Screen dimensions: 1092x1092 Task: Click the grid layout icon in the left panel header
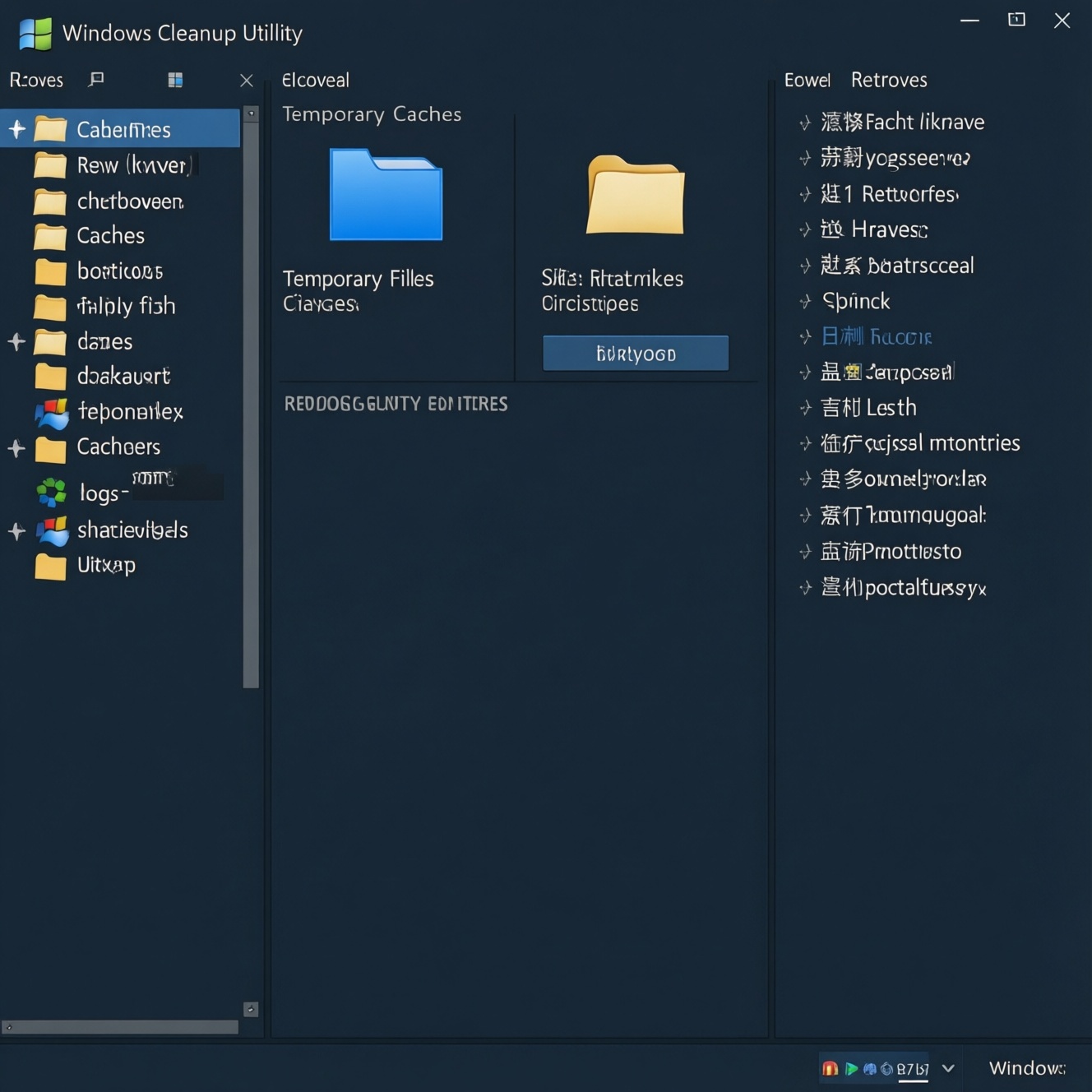click(175, 80)
